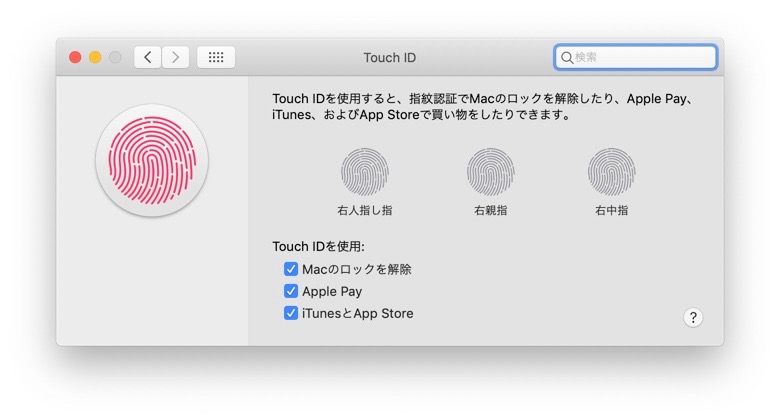780x420 pixels.
Task: Close the Touch ID window
Action: pos(75,57)
